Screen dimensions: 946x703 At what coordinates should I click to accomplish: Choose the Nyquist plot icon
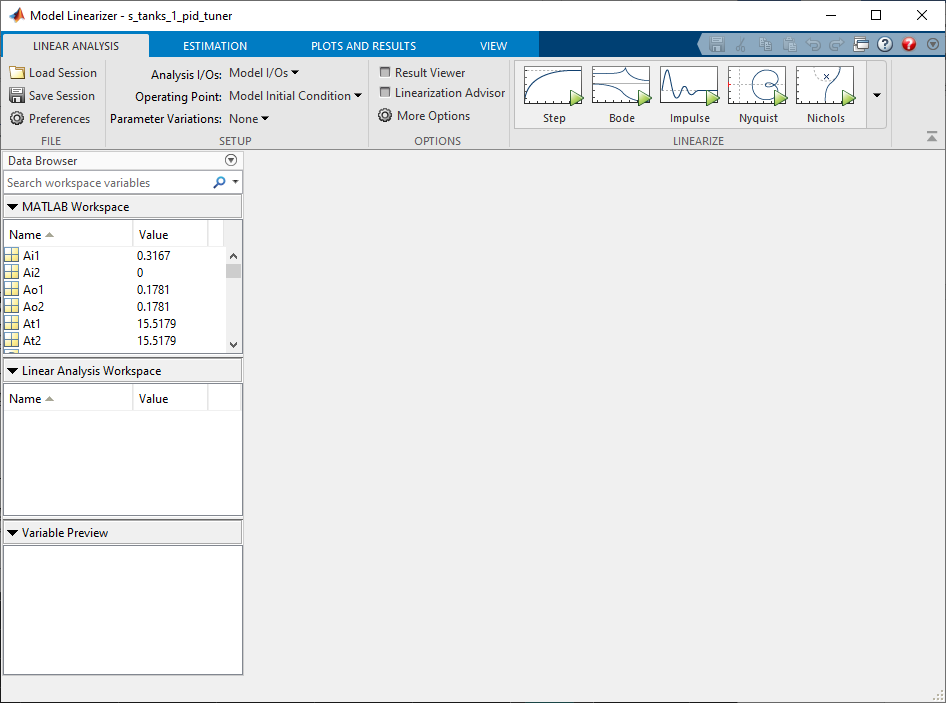(x=757, y=86)
